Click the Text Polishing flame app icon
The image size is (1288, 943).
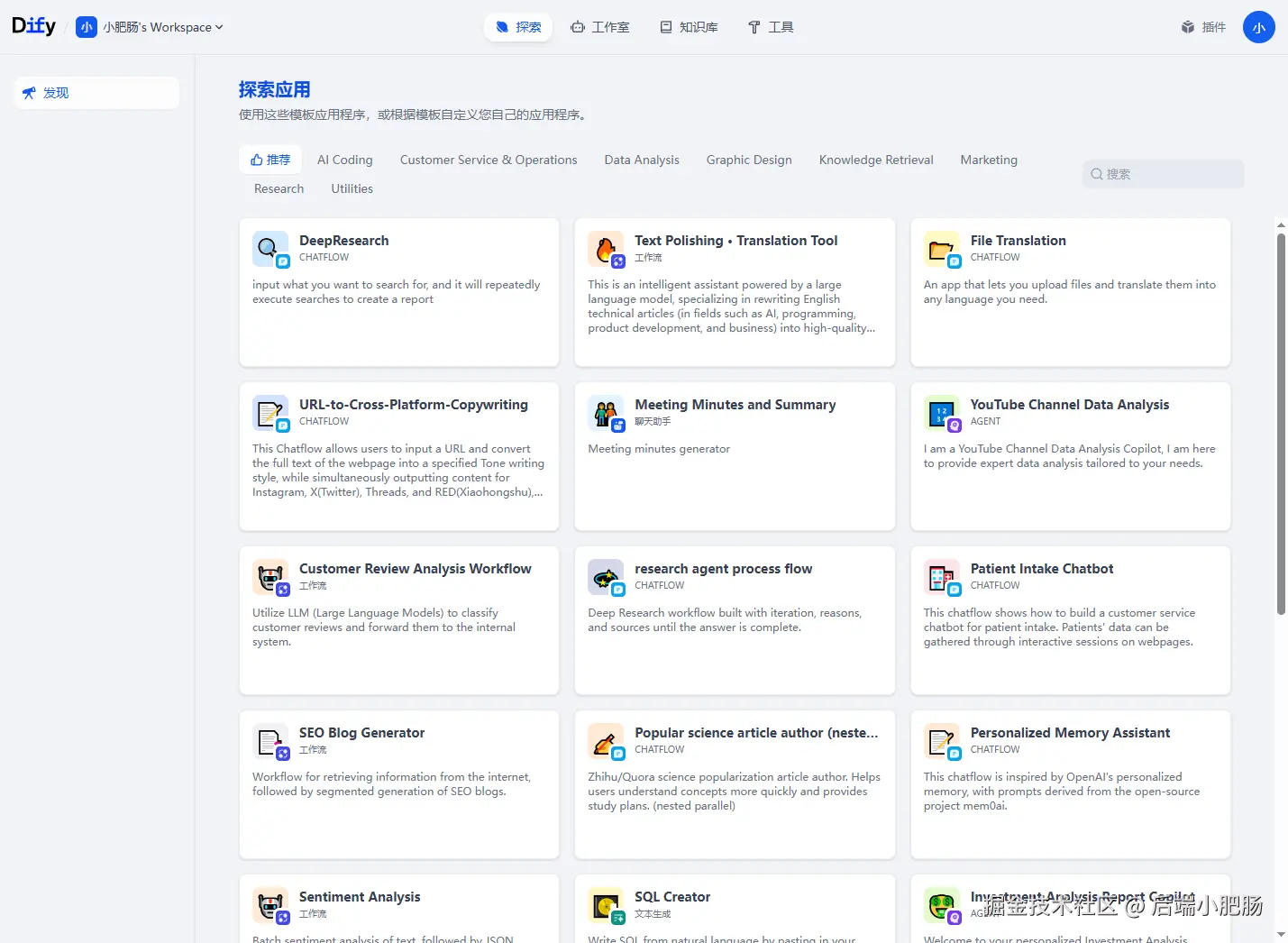tap(607, 249)
